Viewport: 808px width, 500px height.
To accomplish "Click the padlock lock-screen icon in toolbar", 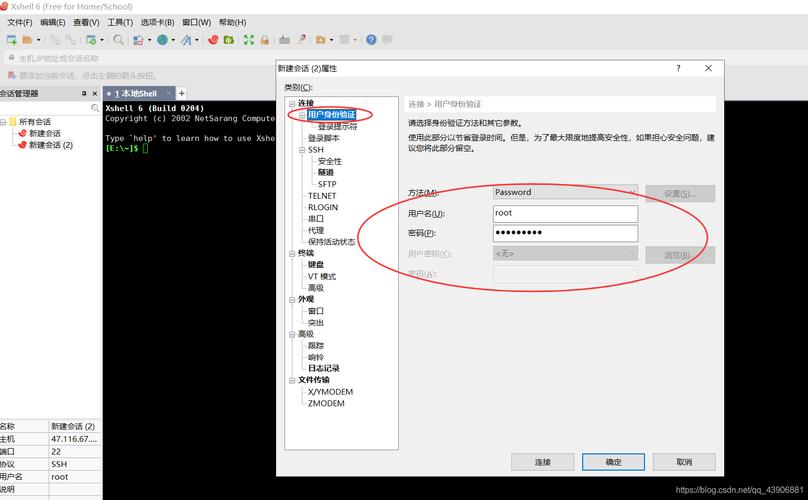I will click(264, 40).
